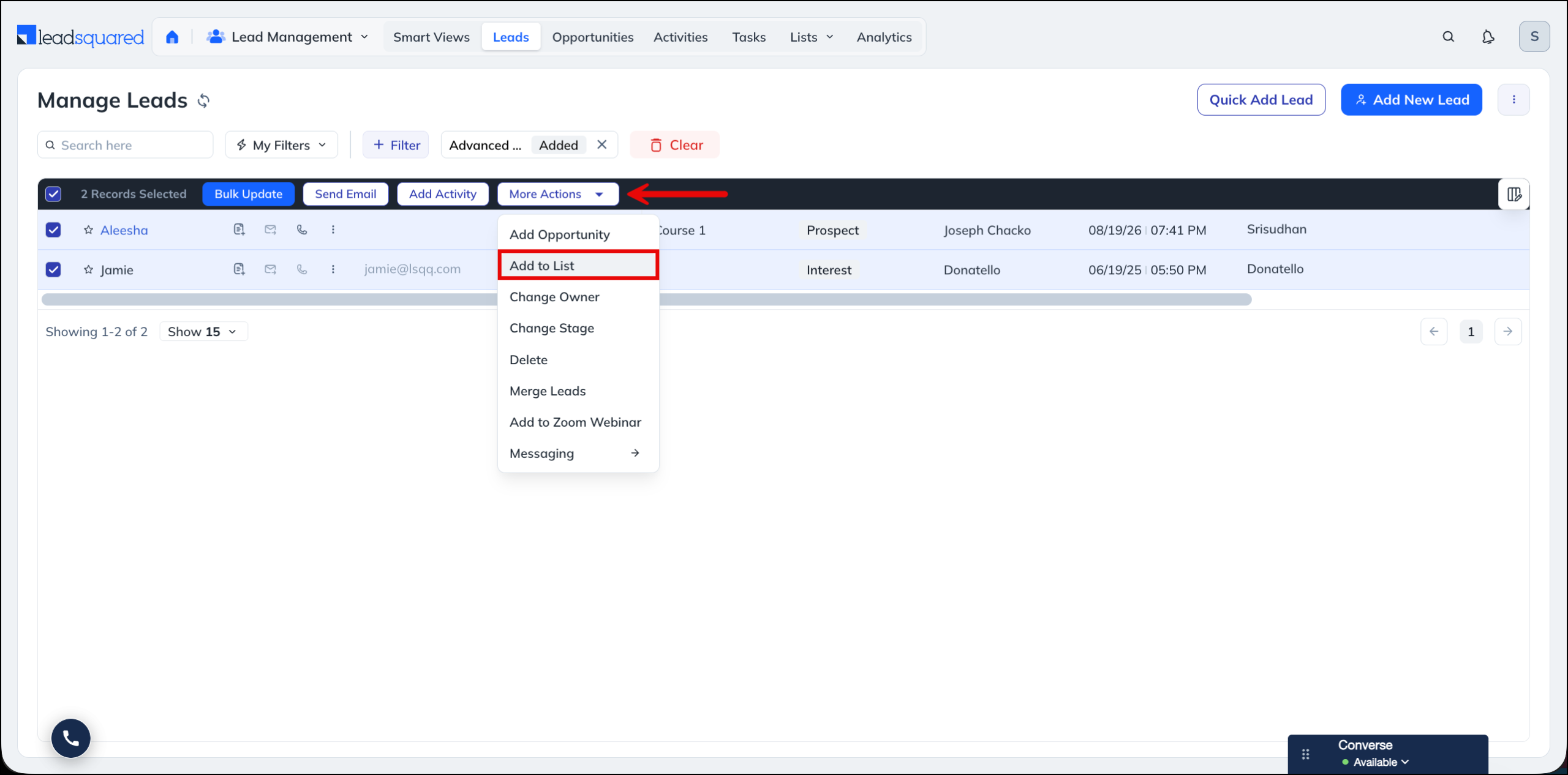This screenshot has height=775, width=1568.
Task: Open row actions menu for Jamie
Action: tap(333, 269)
